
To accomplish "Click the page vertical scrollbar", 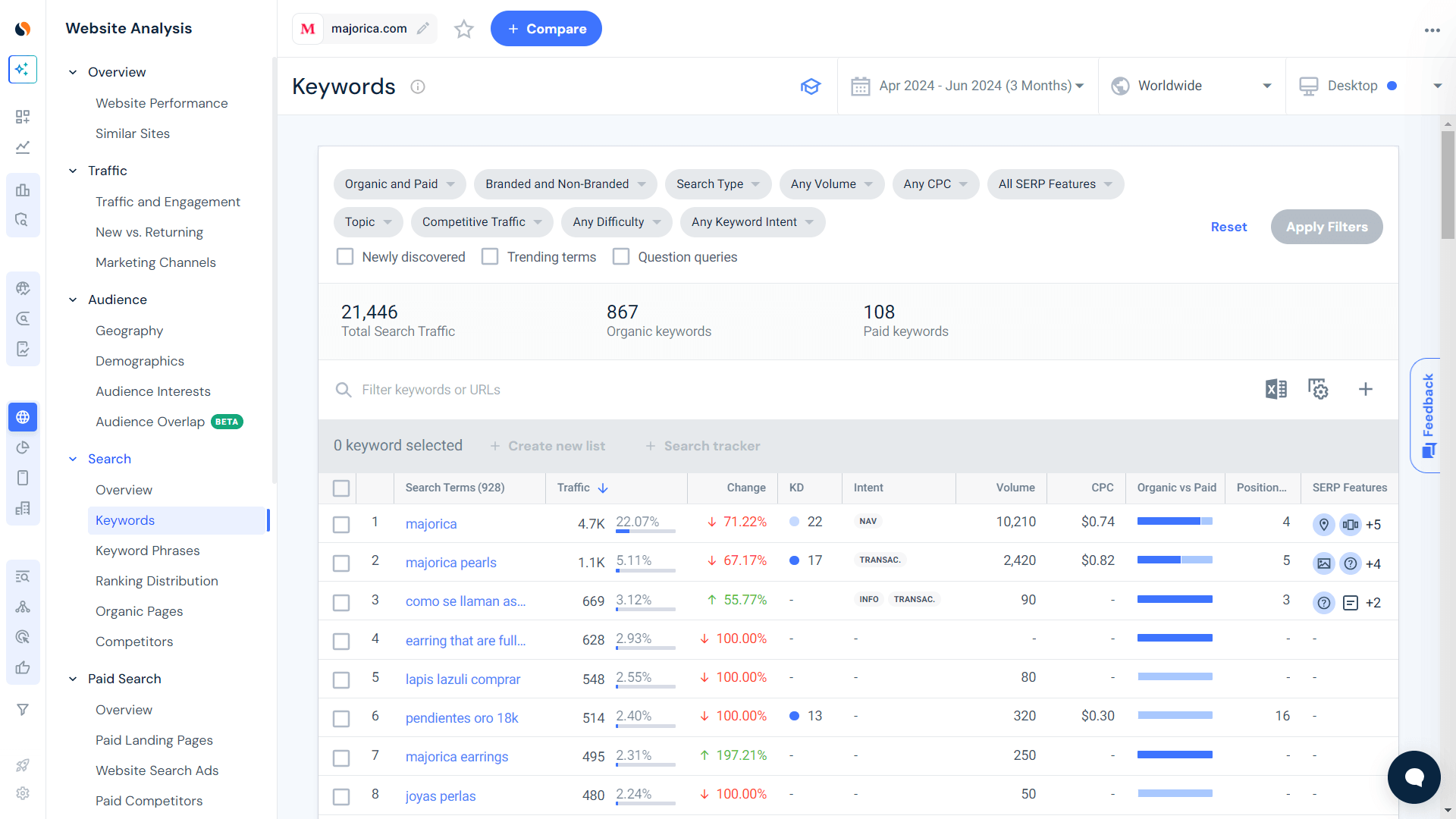I will 1448,186.
